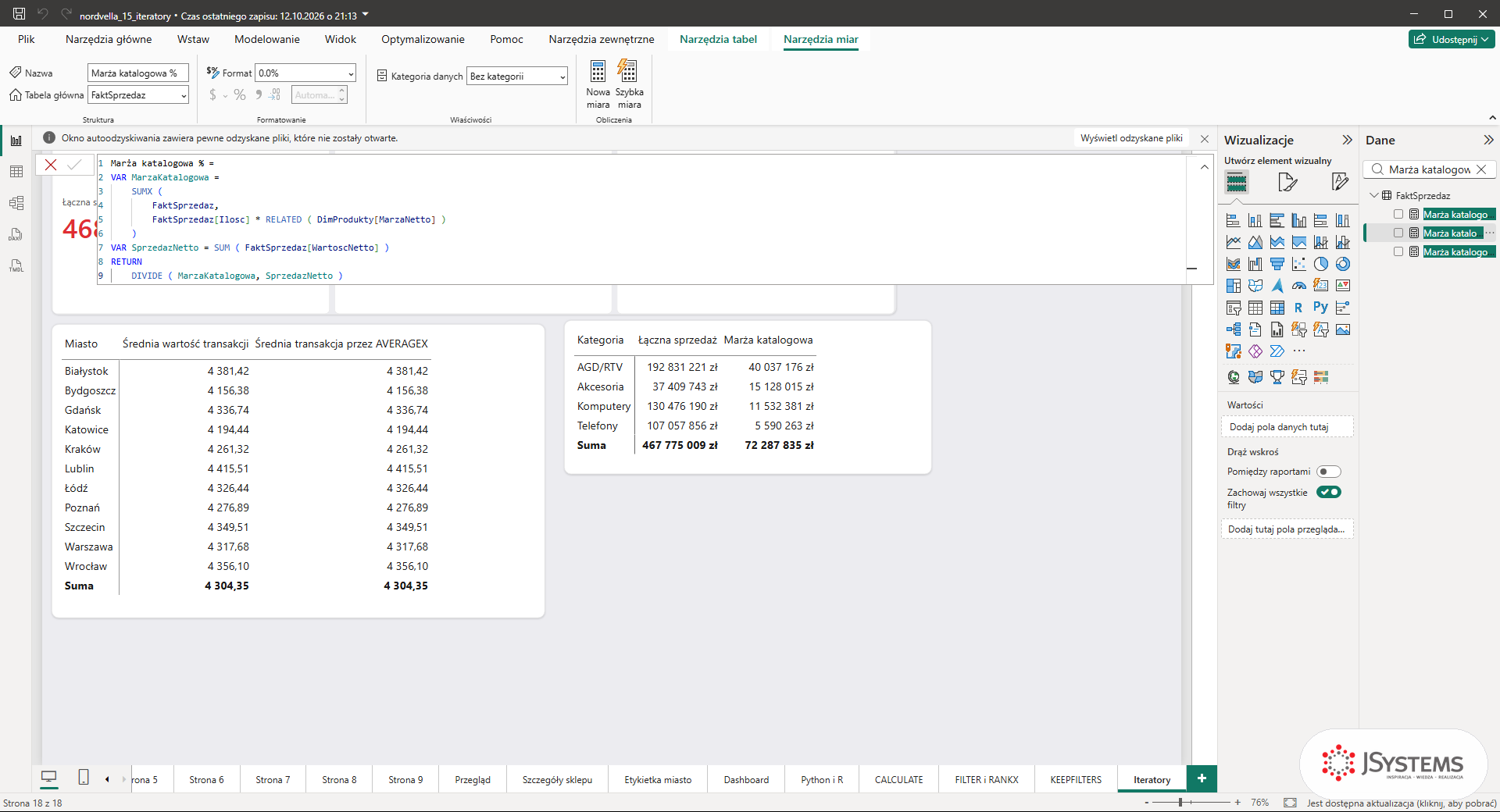Select the pie chart visual

[1321, 264]
